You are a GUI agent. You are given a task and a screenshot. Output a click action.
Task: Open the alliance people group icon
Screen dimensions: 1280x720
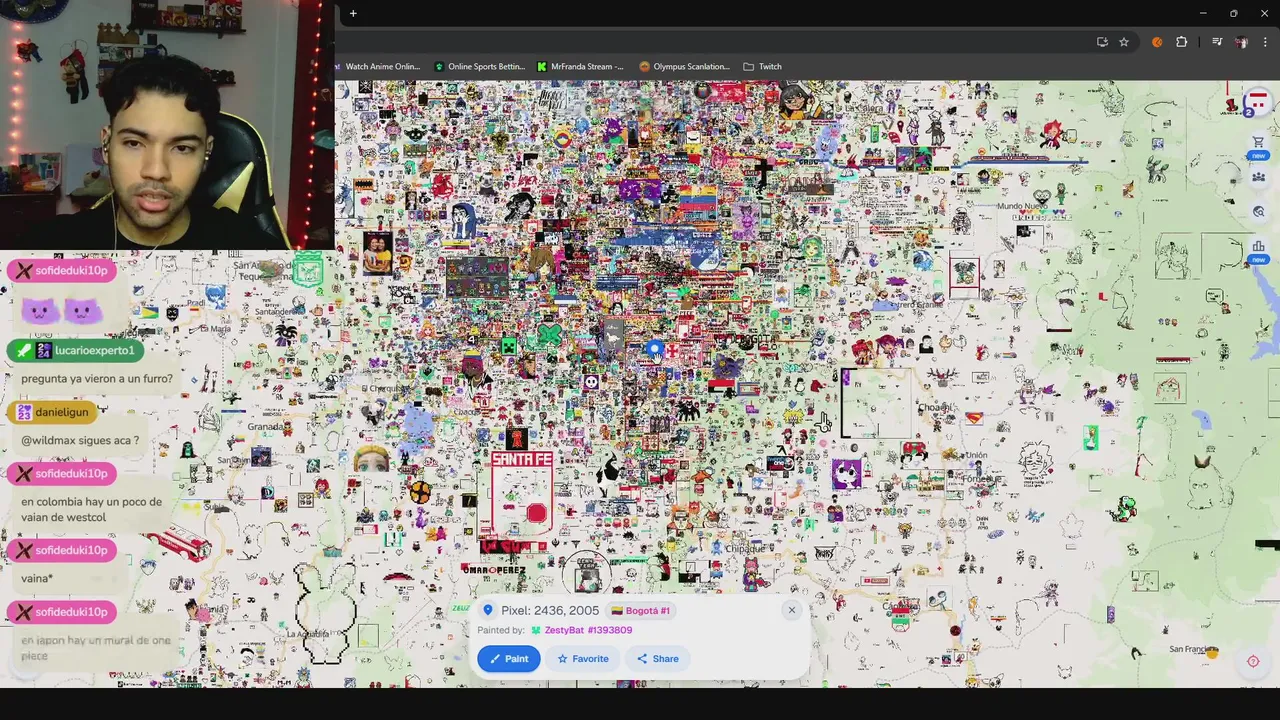tap(1258, 177)
